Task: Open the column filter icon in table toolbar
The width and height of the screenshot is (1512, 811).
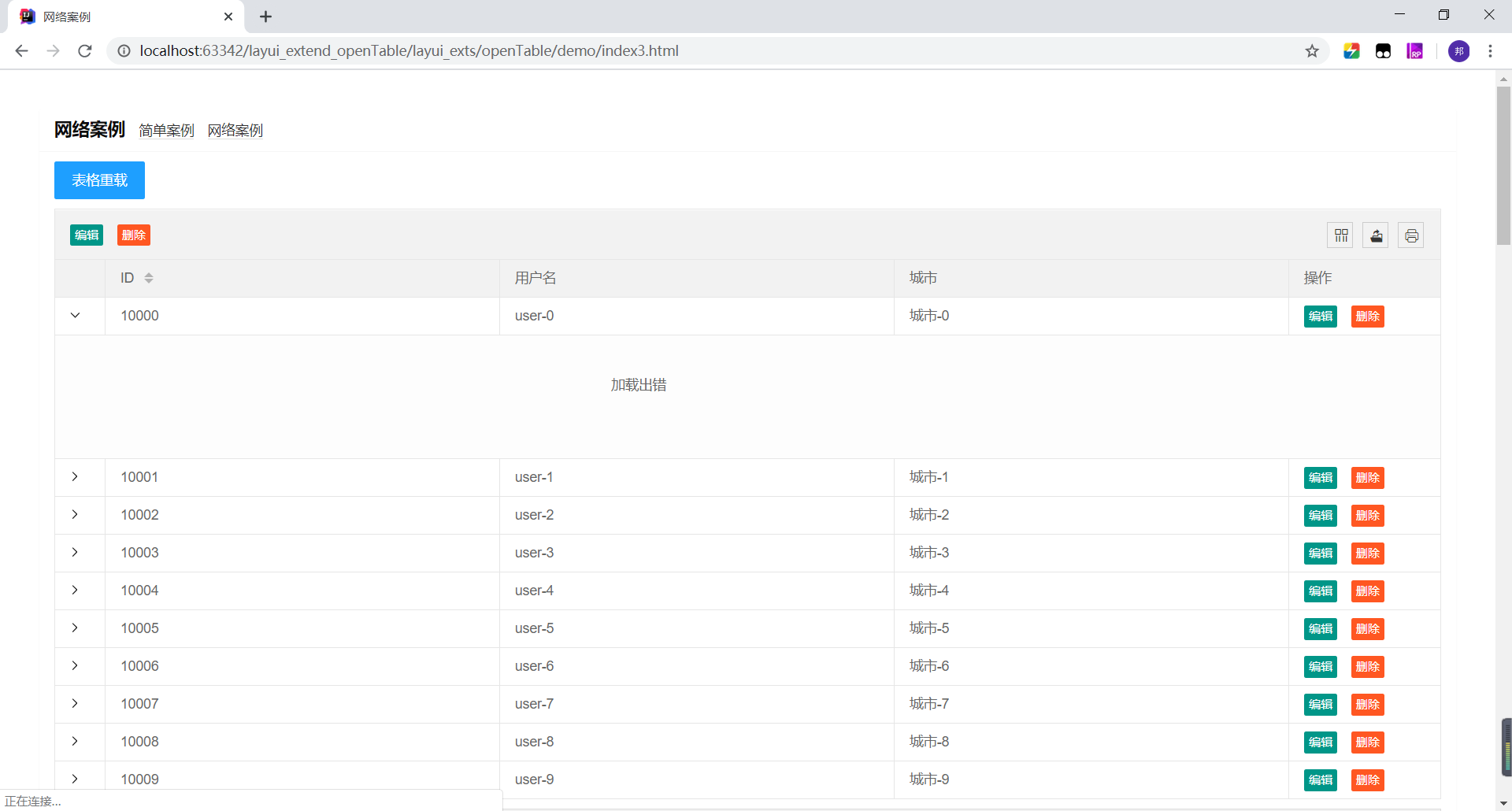Action: coord(1341,235)
